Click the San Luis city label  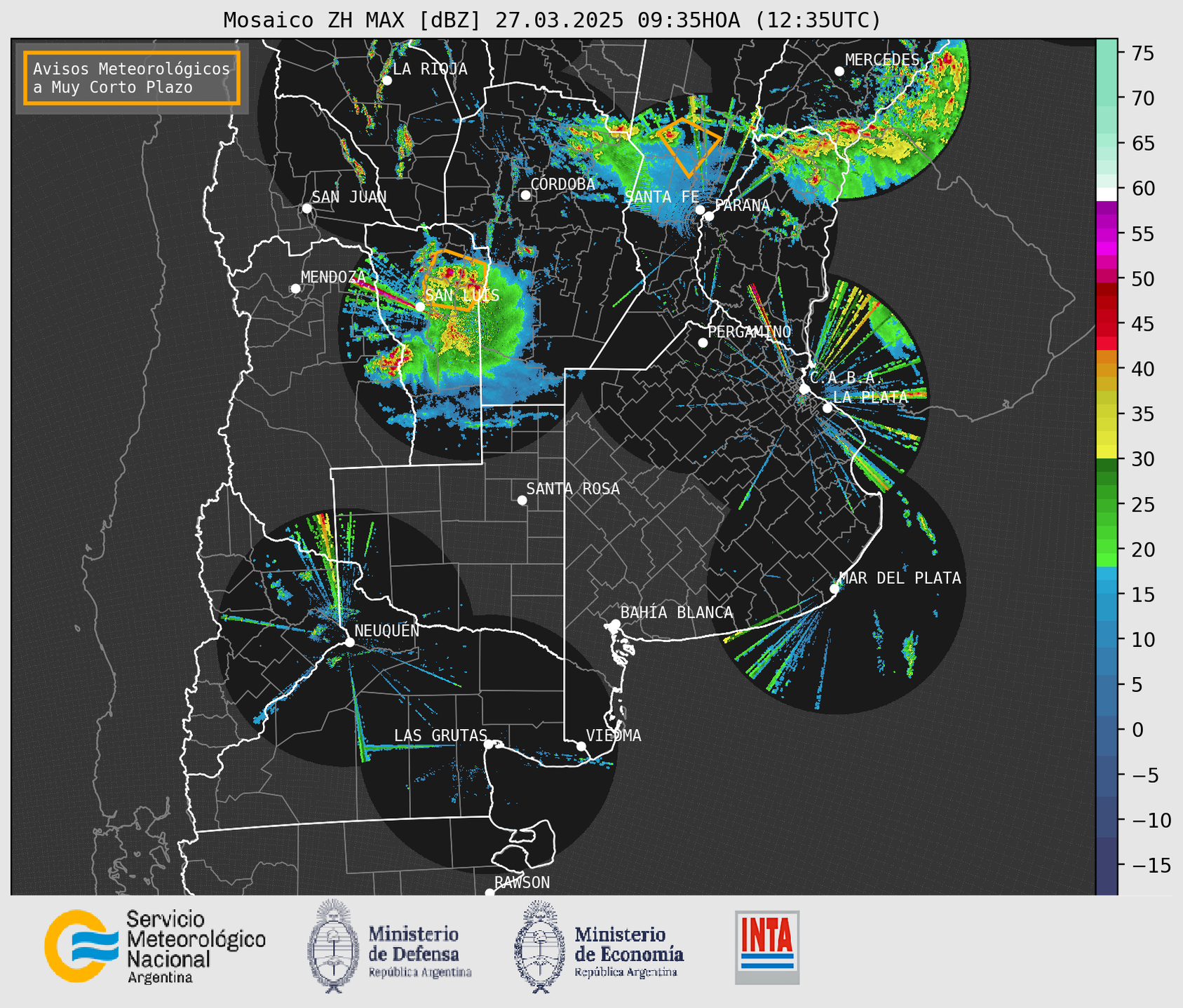[462, 295]
